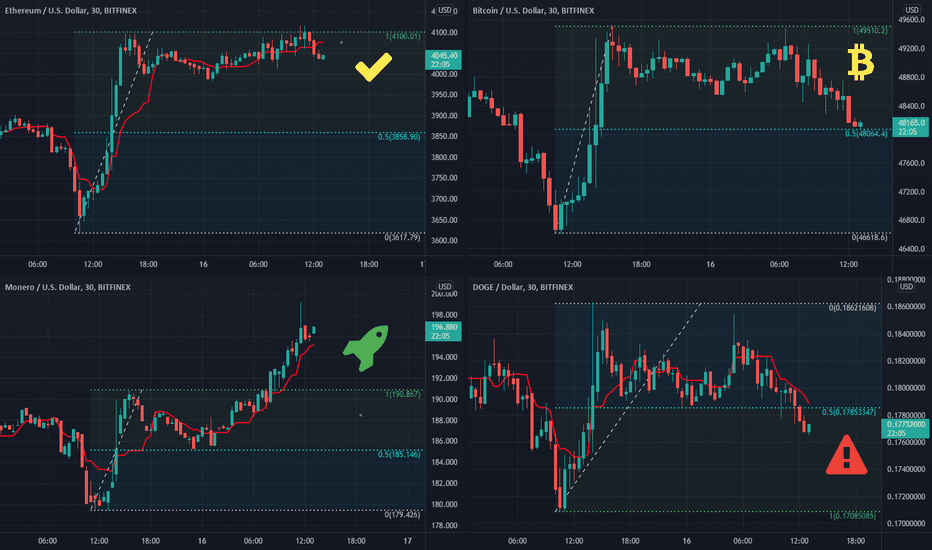Click the Ethereum current price label 4045.40
Screen dimensions: 932x550
(x=443, y=60)
